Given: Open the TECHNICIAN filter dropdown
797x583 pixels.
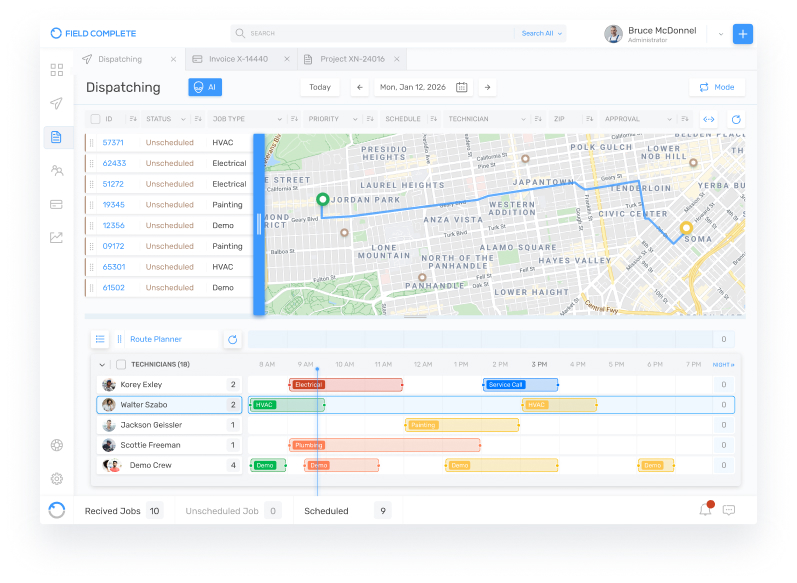Looking at the screenshot, I should pos(524,119).
